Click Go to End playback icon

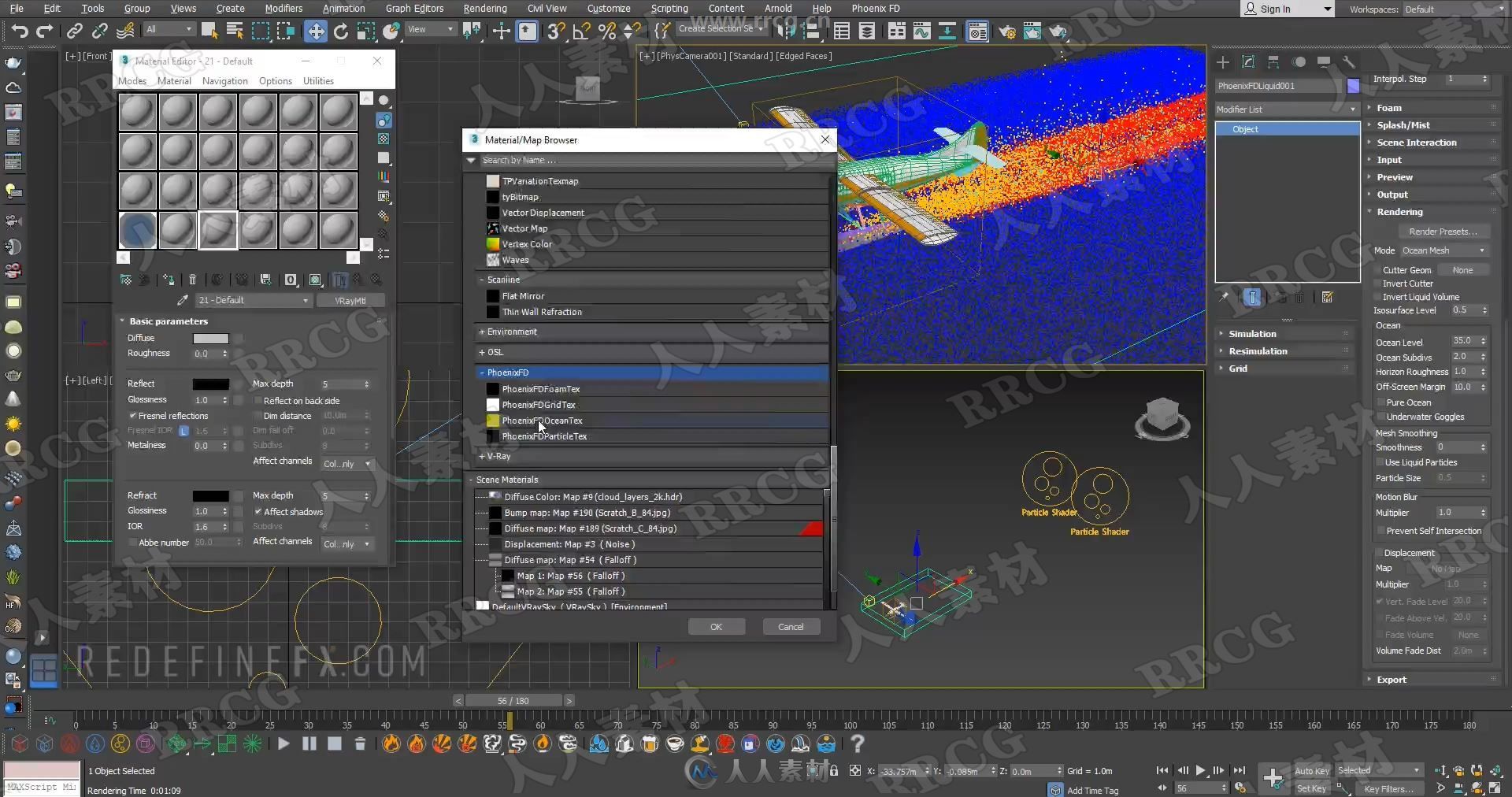pyautogui.click(x=1239, y=771)
